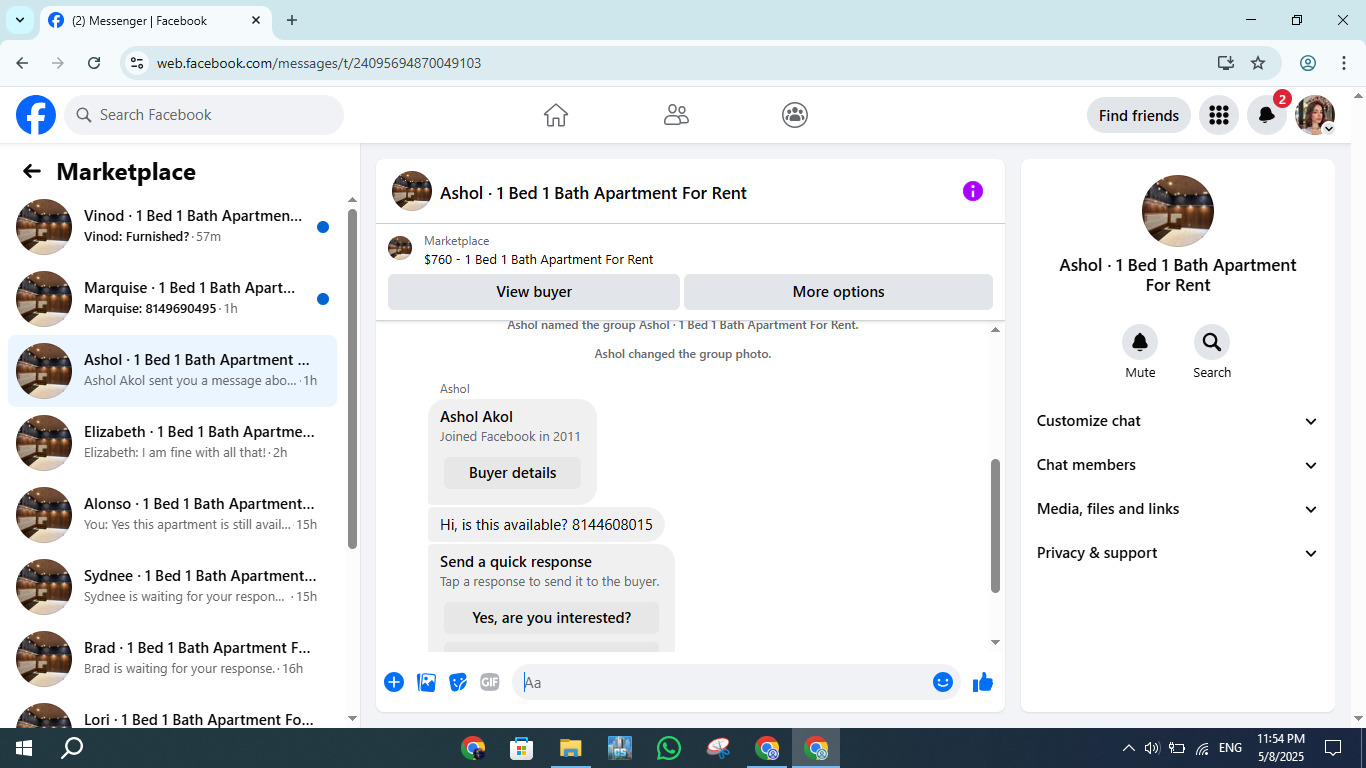Click the conversation list scrollbar thumb
The width and height of the screenshot is (1366, 768).
click(x=352, y=378)
